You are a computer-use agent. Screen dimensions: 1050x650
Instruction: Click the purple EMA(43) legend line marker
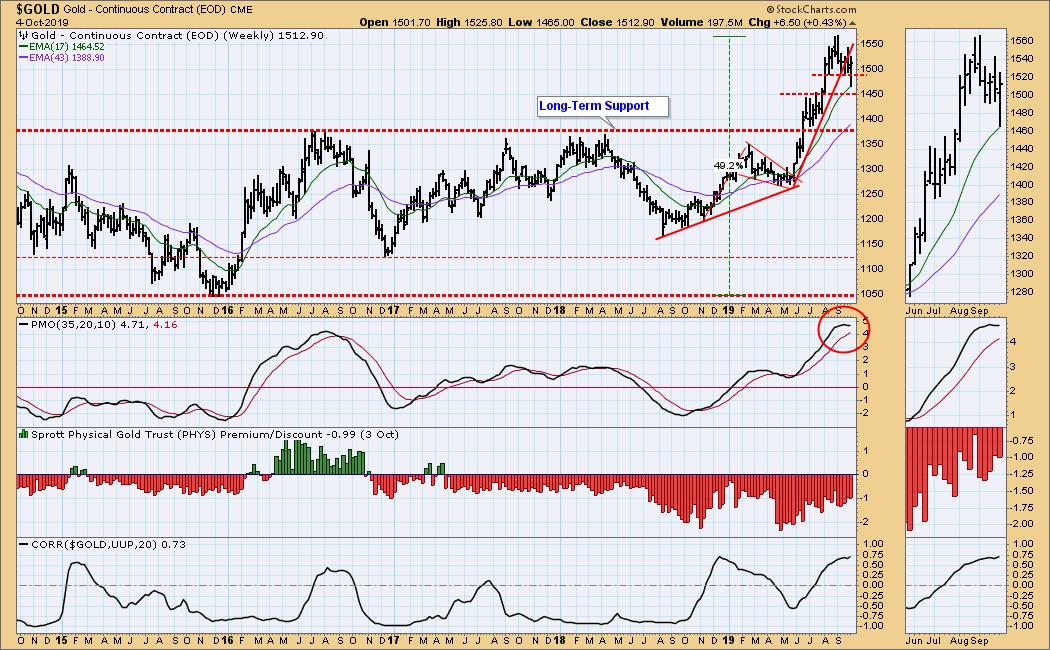point(23,59)
